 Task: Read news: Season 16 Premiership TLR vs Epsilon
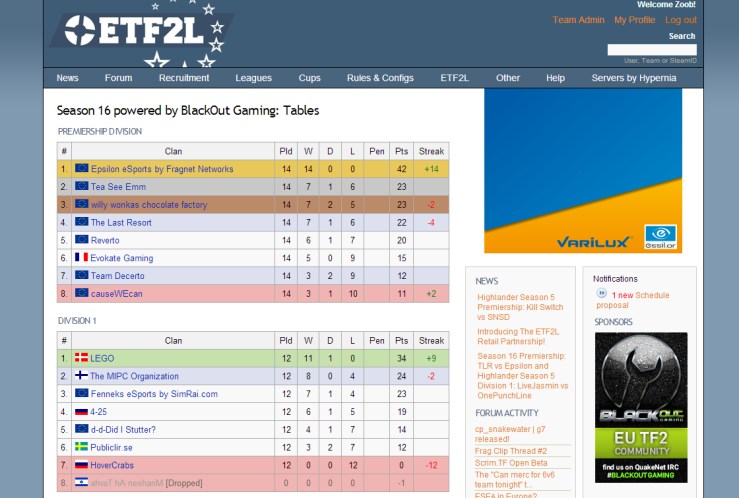(523, 376)
